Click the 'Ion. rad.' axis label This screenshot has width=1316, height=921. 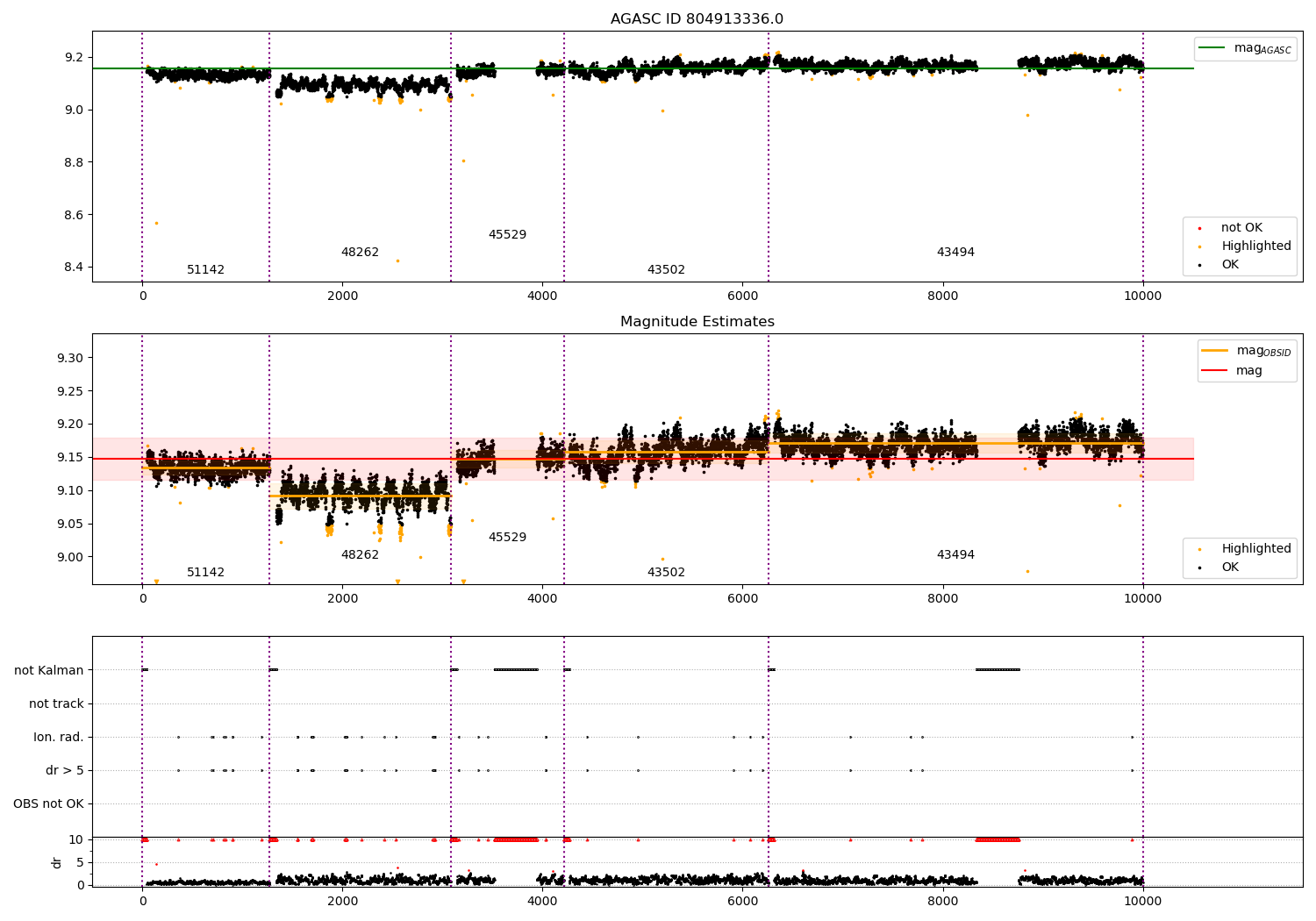(x=59, y=737)
